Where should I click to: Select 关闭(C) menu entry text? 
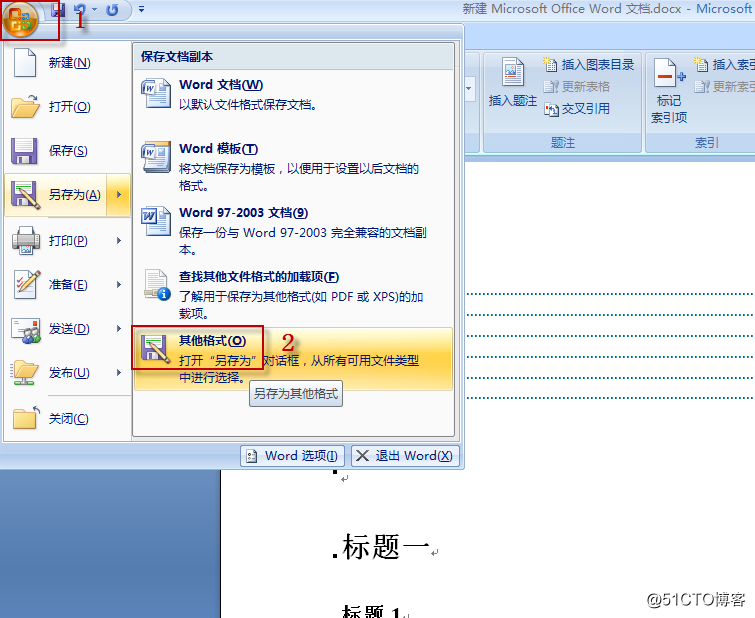pos(68,419)
